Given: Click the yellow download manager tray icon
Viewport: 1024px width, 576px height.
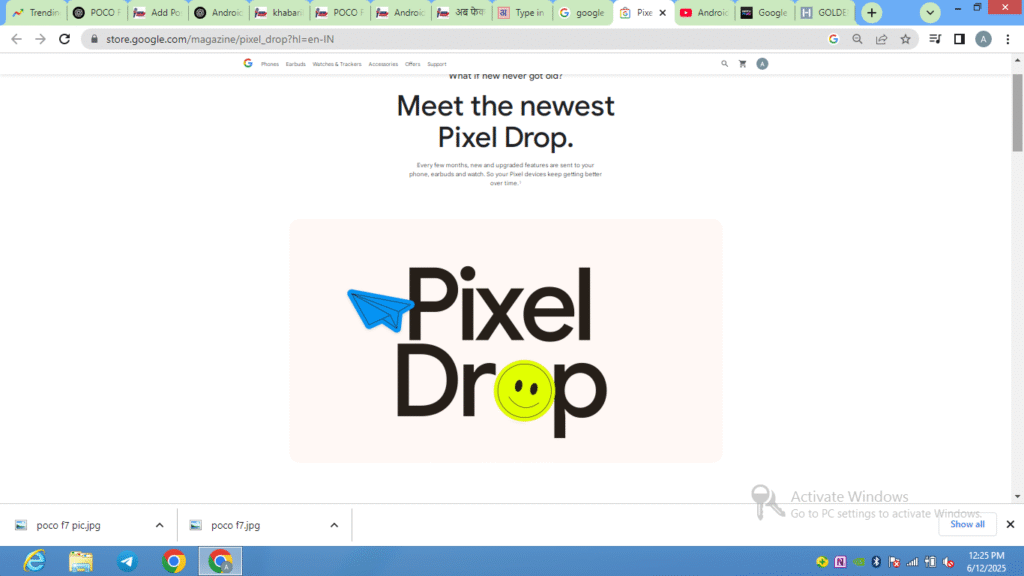Looking at the screenshot, I should [822, 562].
